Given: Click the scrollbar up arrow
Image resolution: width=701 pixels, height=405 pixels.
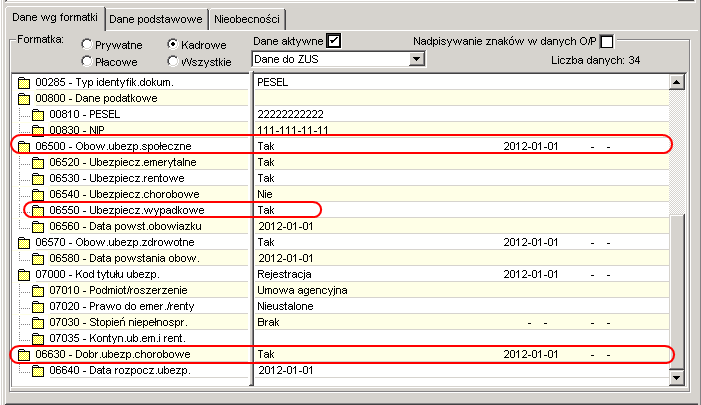Looking at the screenshot, I should 676,82.
